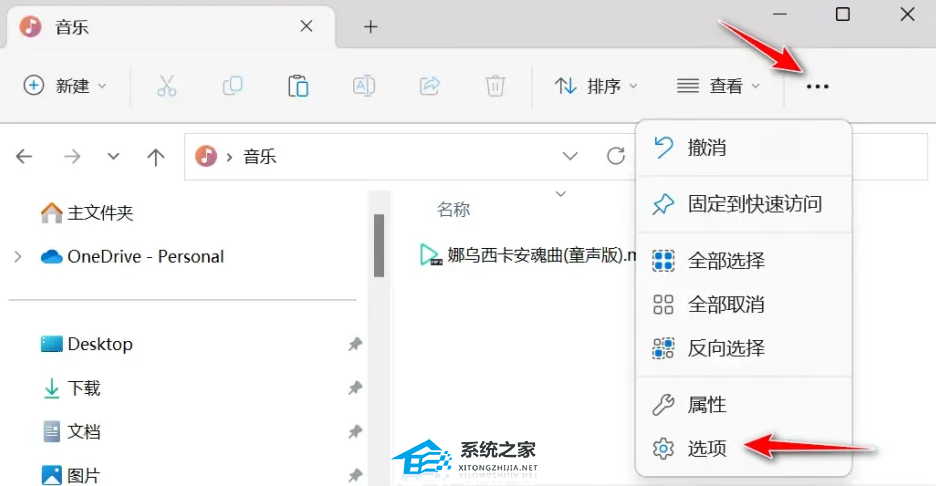The image size is (936, 486).
Task: Select 撤消 from the menu
Action: (x=744, y=147)
